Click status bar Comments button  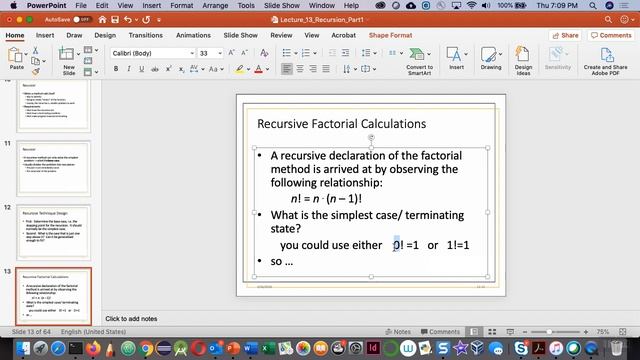pos(440,332)
